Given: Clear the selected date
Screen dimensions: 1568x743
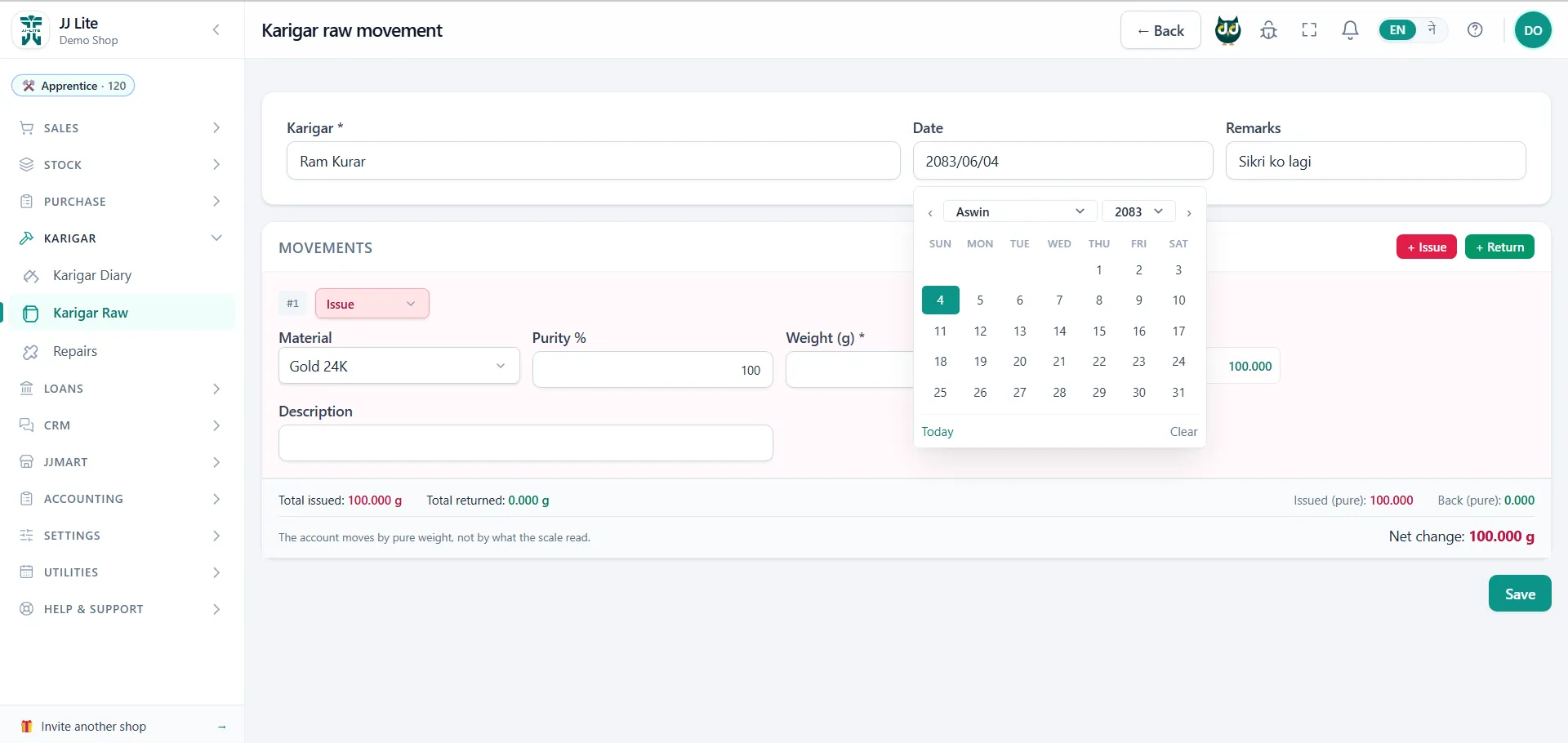Looking at the screenshot, I should click(1183, 431).
